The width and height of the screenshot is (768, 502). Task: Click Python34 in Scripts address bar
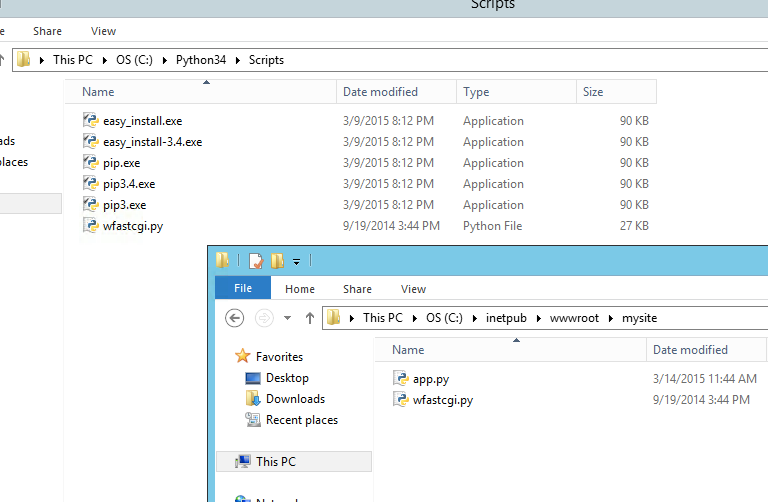201,60
